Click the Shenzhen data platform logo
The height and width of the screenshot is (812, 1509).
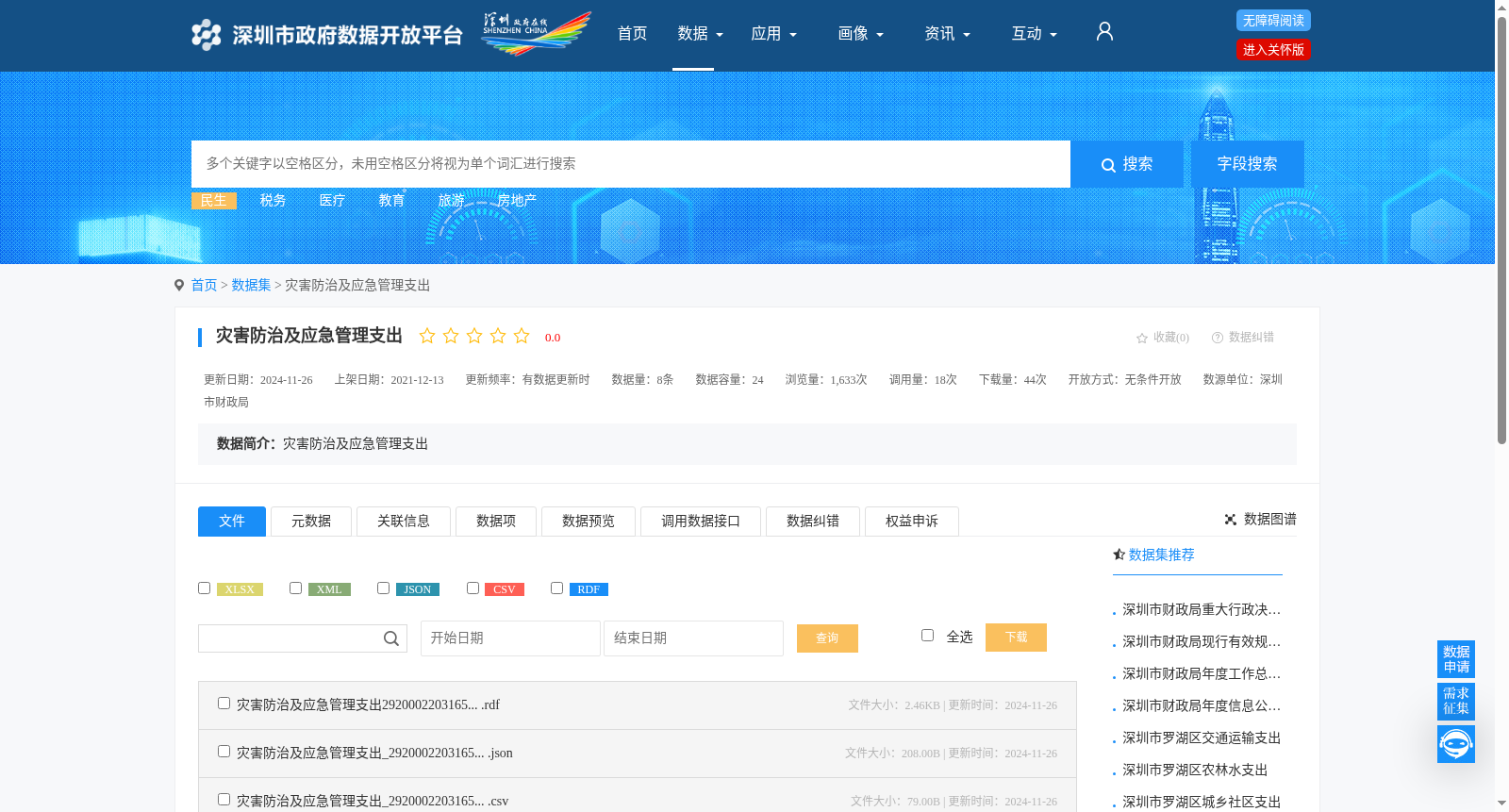point(326,35)
